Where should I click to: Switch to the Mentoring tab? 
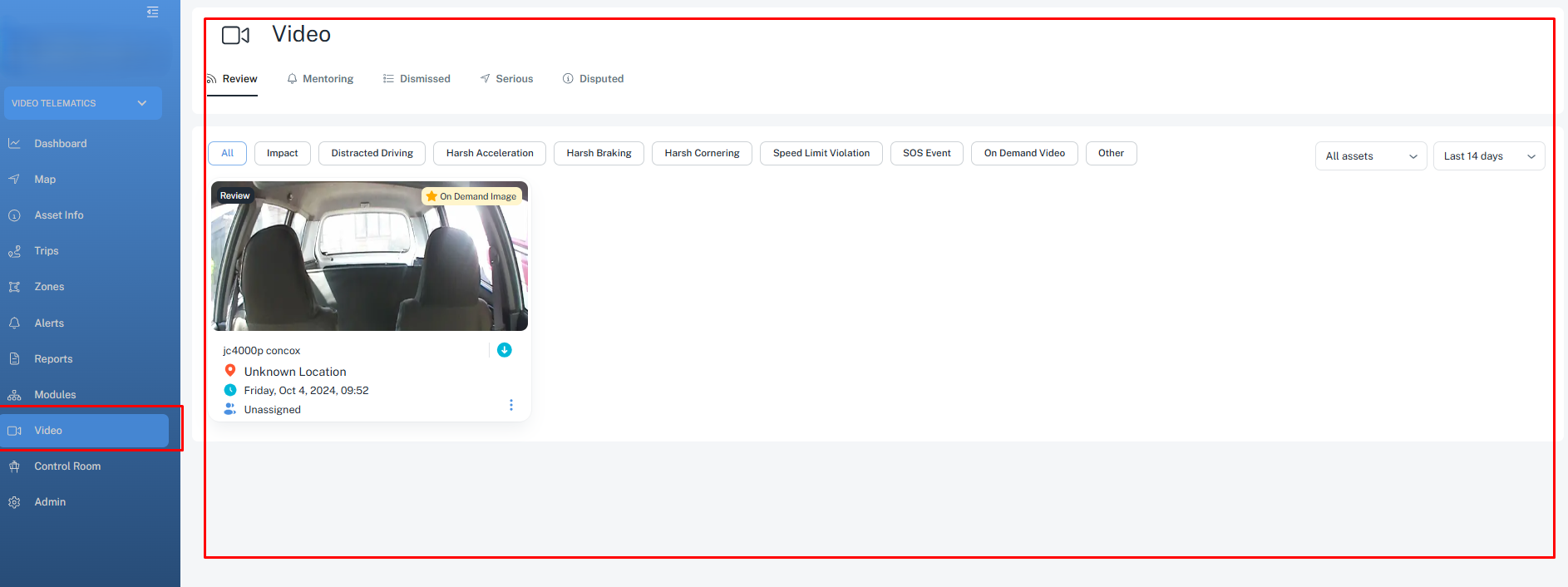pyautogui.click(x=320, y=79)
